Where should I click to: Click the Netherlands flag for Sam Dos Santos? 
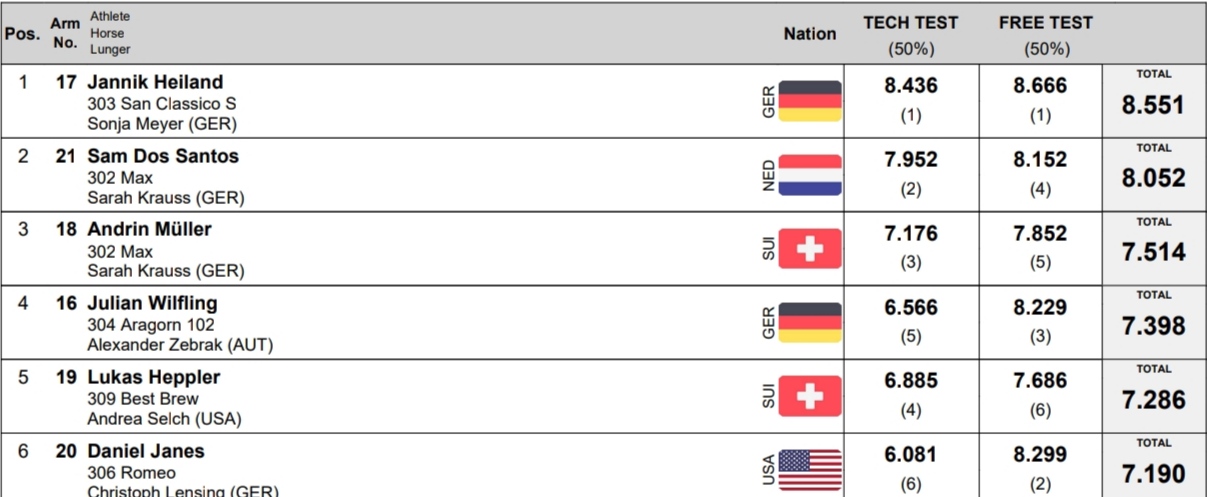(810, 175)
